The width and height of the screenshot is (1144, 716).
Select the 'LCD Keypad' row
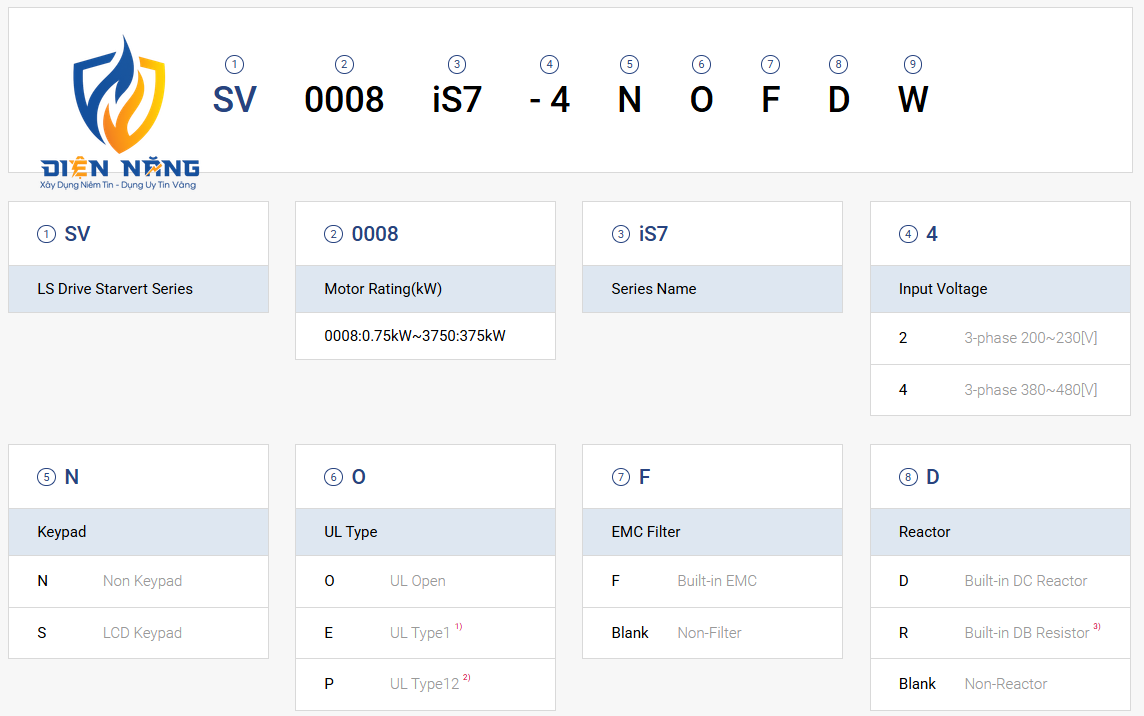[x=139, y=633]
